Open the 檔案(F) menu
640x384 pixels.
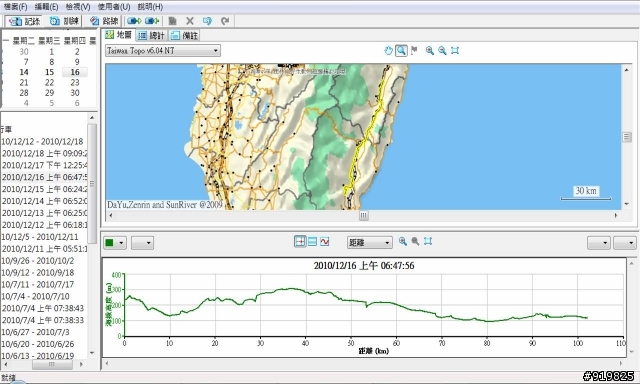(x=15, y=7)
